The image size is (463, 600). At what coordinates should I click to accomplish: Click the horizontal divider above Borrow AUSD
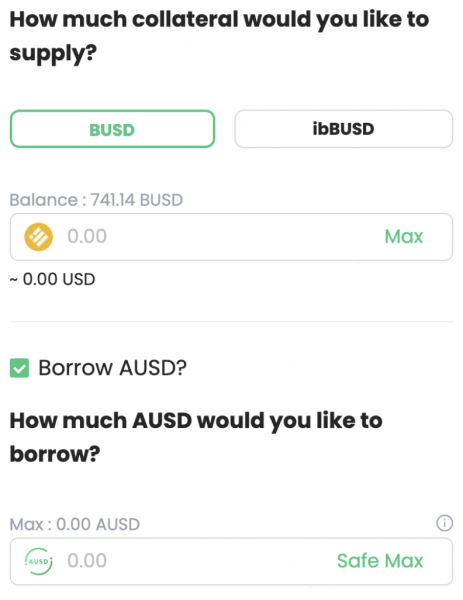(232, 322)
